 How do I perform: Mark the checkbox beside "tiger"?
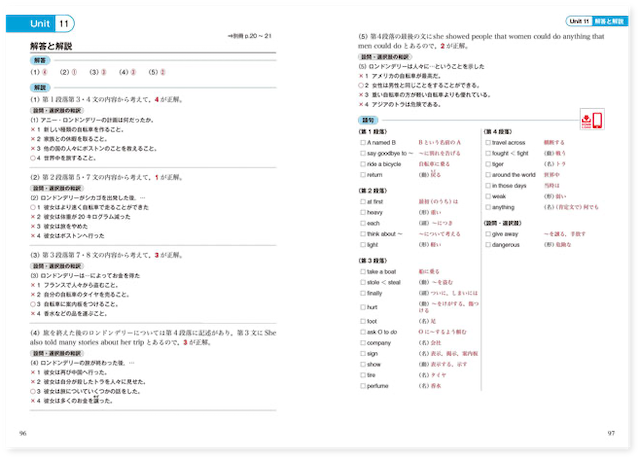point(488,164)
